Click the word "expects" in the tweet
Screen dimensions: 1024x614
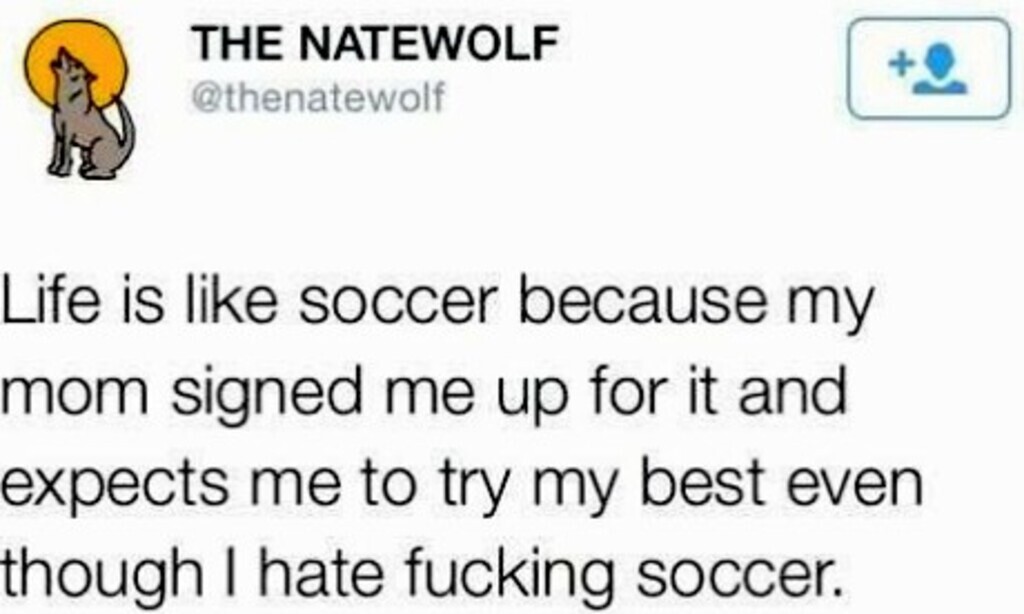pos(116,487)
